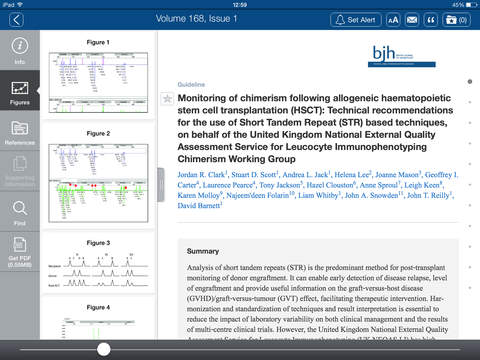Open citation via quotation marks icon
The image size is (480, 360).
(431, 20)
